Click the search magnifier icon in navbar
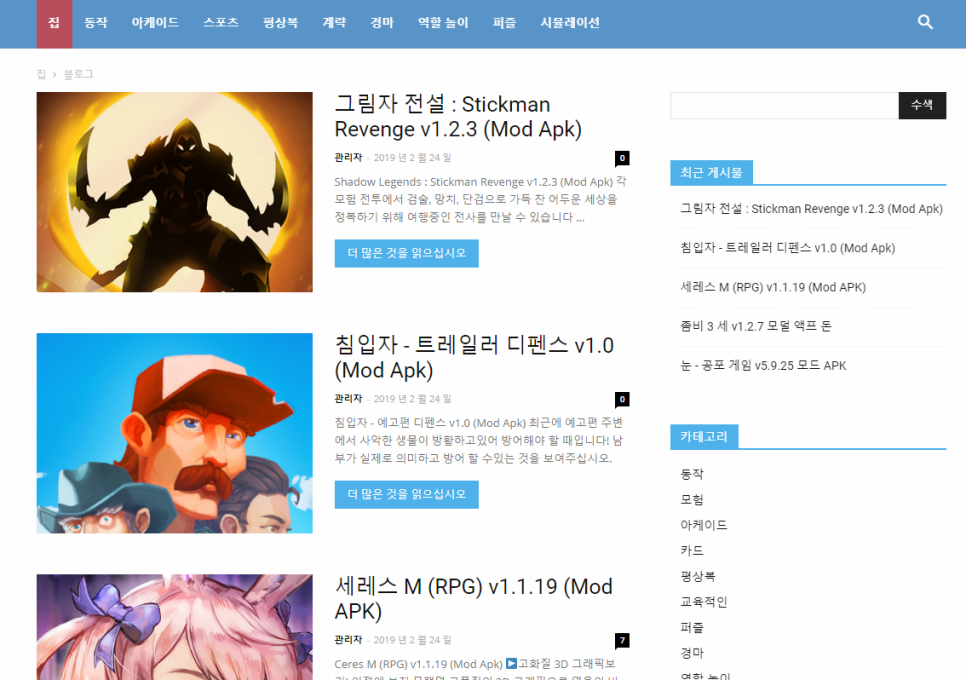The height and width of the screenshot is (680, 966). click(925, 22)
